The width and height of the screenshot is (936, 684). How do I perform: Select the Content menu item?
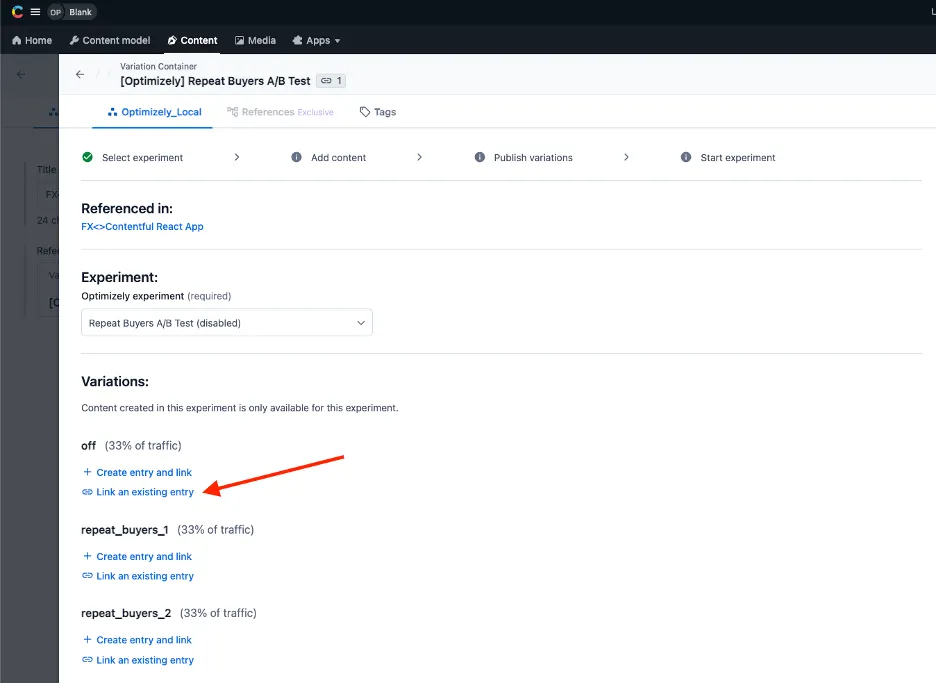(x=192, y=41)
